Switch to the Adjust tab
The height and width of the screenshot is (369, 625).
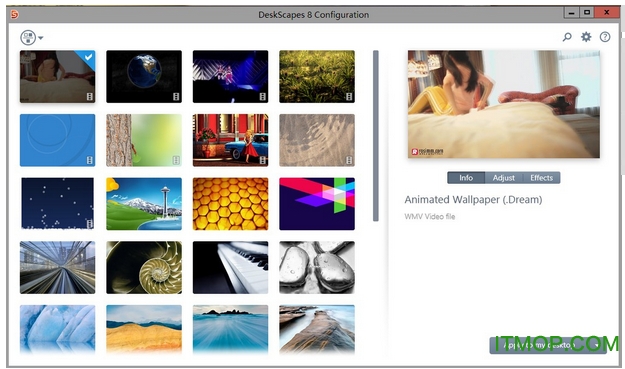(503, 178)
